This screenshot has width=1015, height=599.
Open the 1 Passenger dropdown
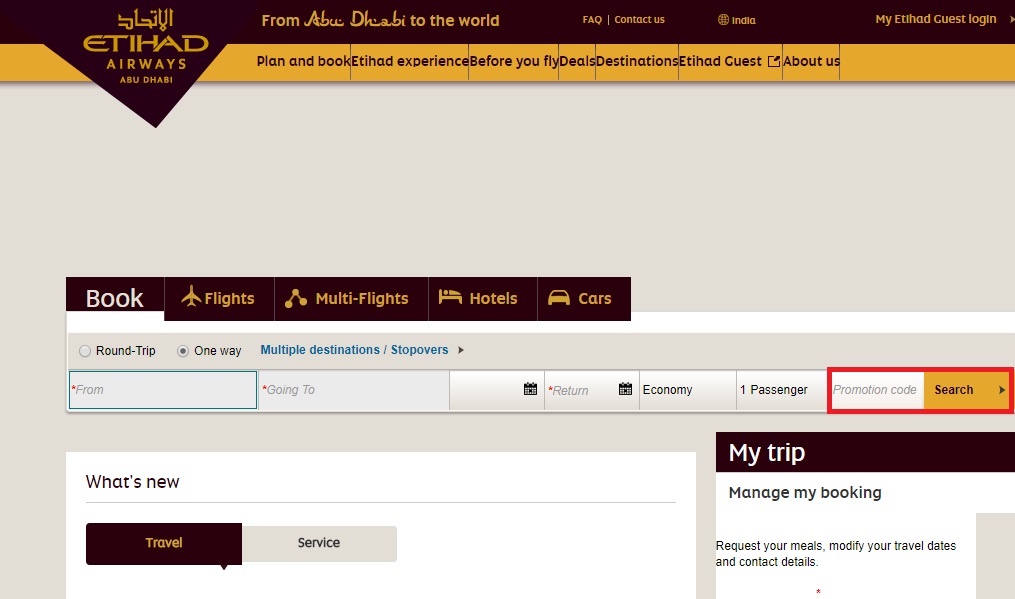pyautogui.click(x=781, y=390)
